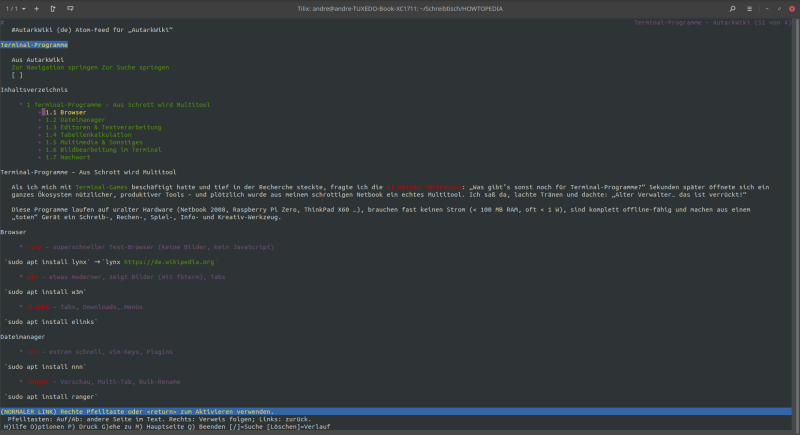Screen dimensions: 800x435
Task: Click the 'Browser' section heading
Action: (13, 232)
